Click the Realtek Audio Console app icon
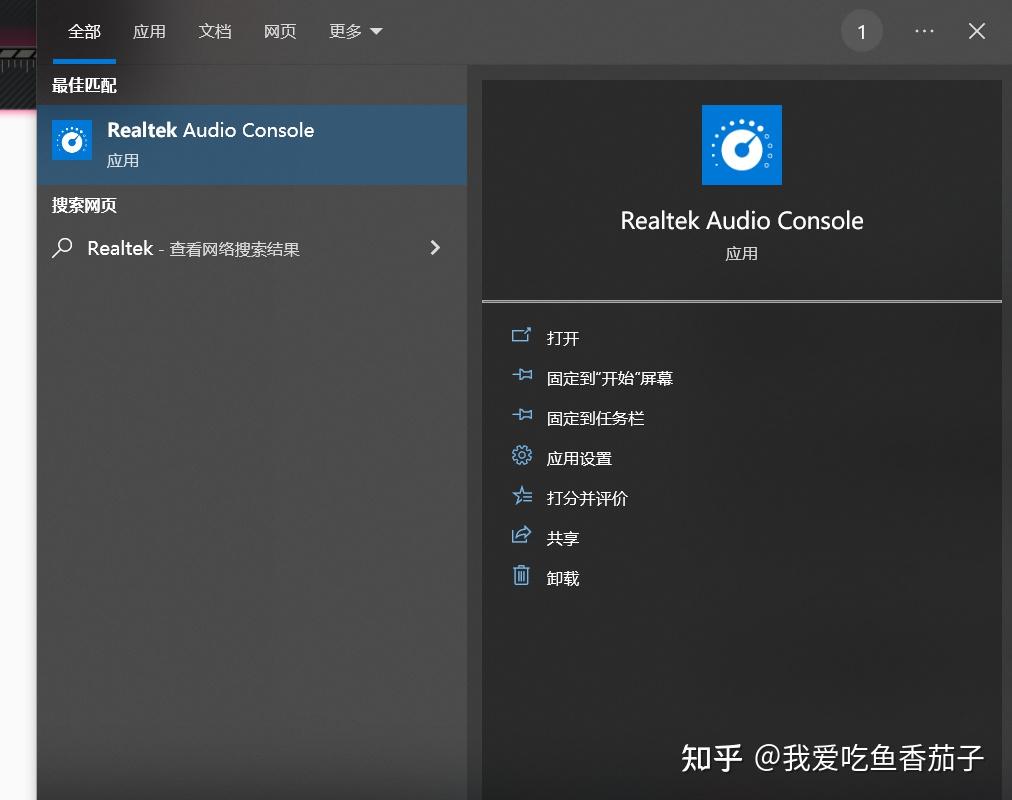The width and height of the screenshot is (1012, 800). pos(71,140)
